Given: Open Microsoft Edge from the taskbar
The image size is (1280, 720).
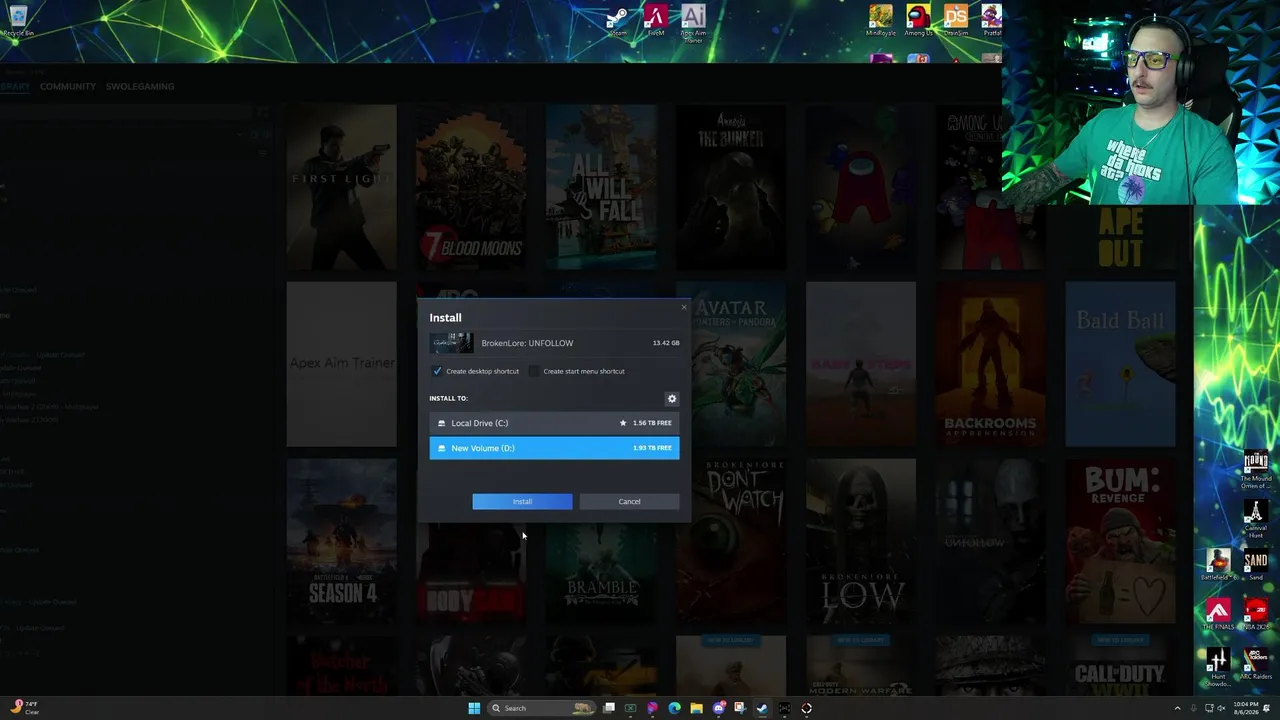Looking at the screenshot, I should pos(674,708).
